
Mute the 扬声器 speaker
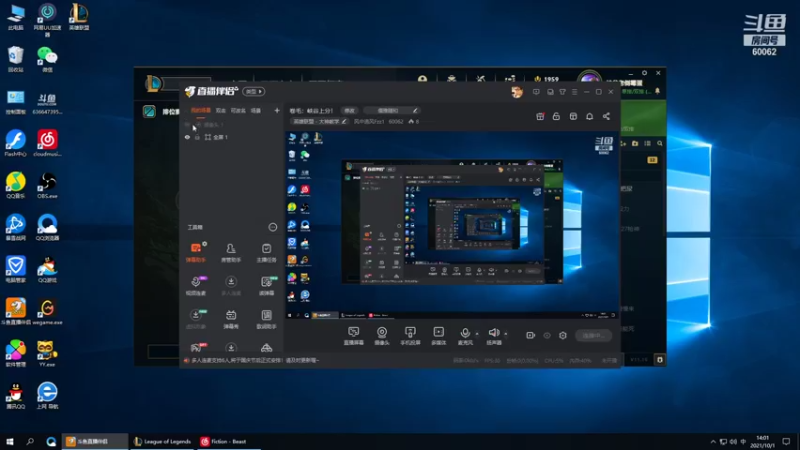tap(494, 336)
